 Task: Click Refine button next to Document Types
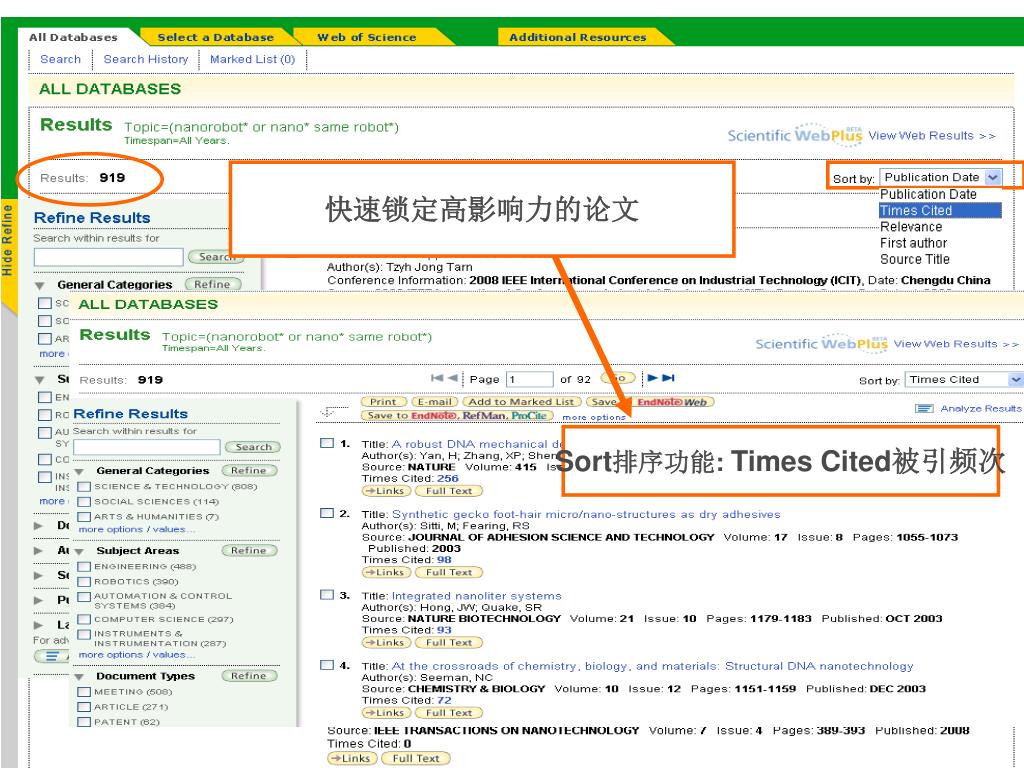tap(249, 676)
